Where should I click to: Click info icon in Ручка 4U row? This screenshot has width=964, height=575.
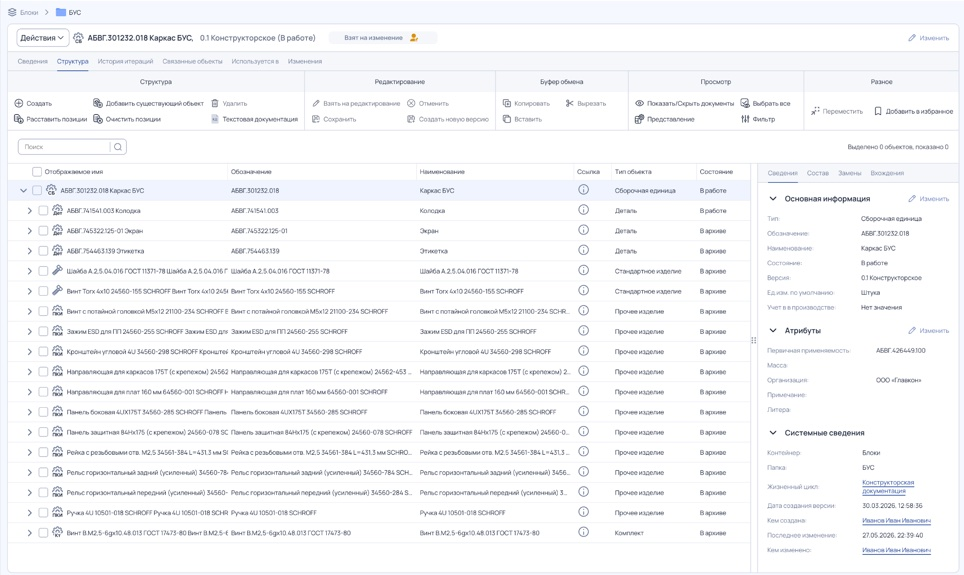pos(583,512)
